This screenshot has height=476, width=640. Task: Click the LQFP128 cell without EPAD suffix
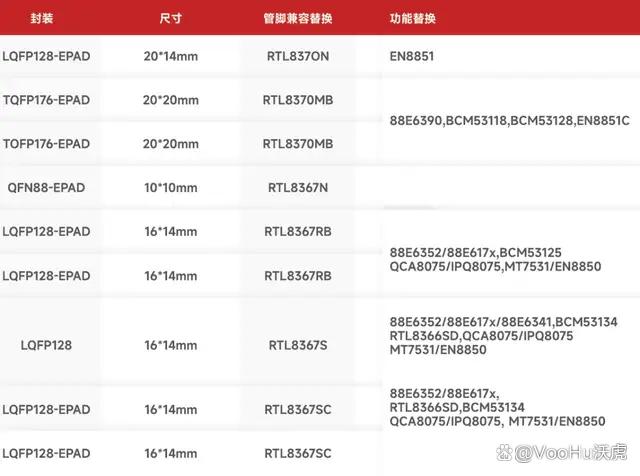46,345
